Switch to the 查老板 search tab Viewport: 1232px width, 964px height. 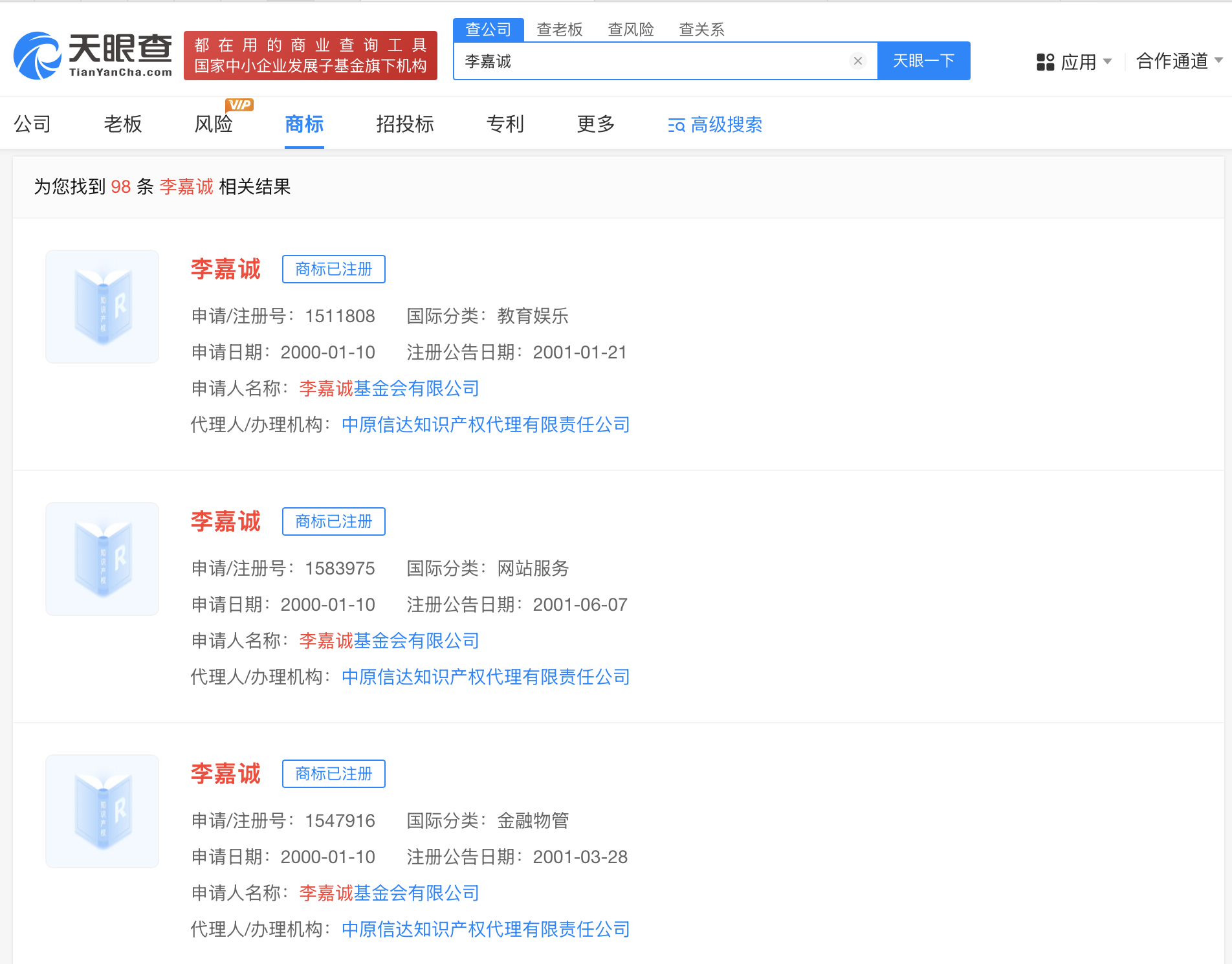559,30
